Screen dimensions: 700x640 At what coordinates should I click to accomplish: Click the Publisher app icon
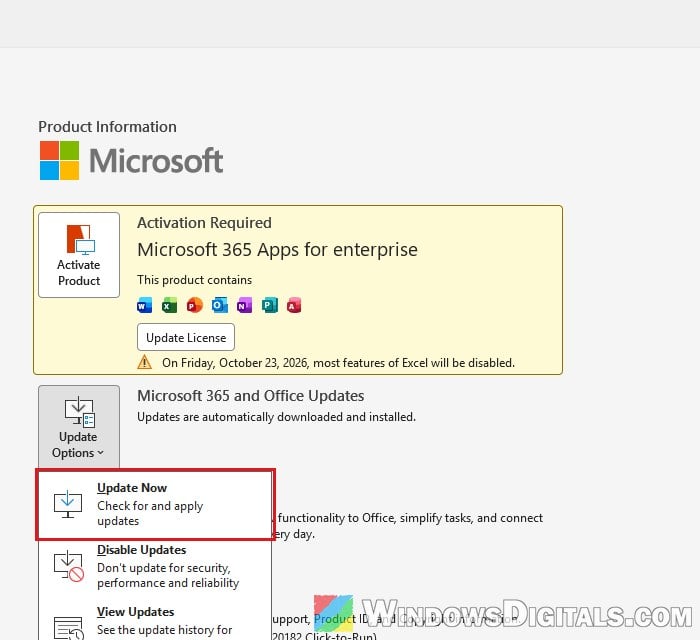(x=270, y=305)
